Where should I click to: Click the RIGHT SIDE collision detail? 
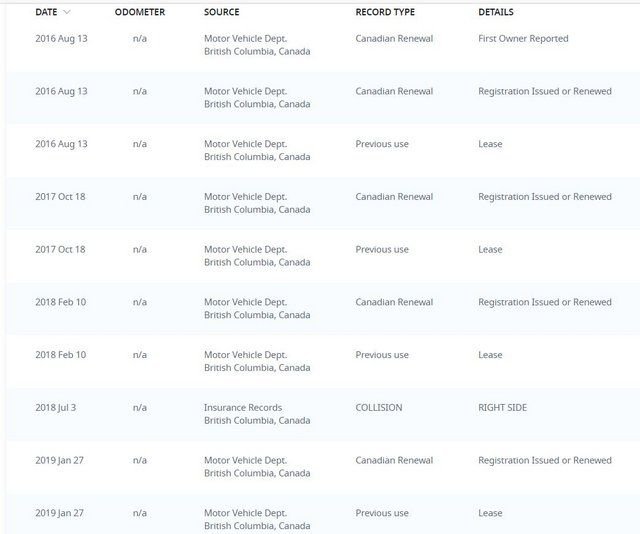pos(502,407)
